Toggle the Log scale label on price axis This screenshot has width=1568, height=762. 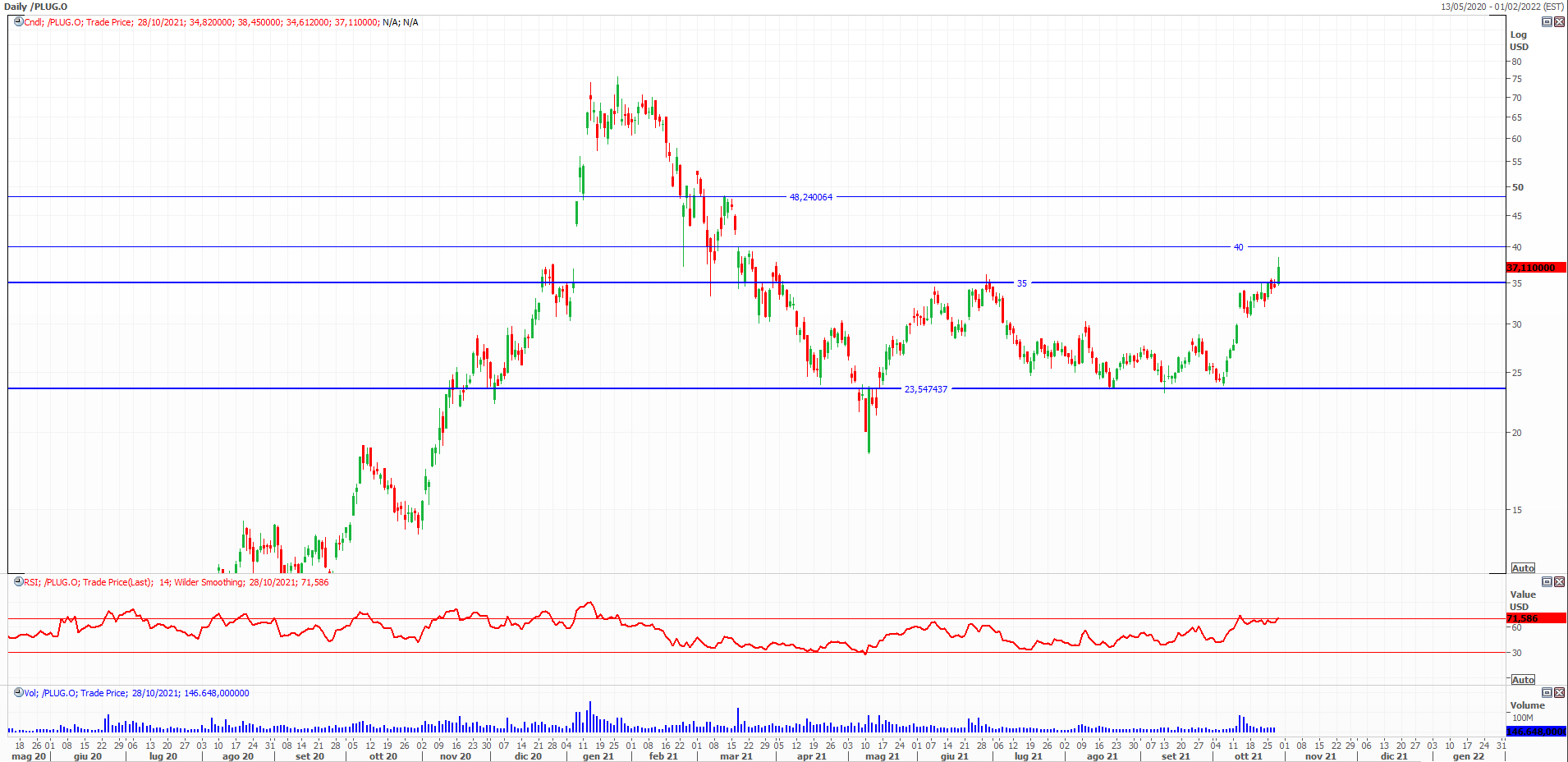[1518, 34]
